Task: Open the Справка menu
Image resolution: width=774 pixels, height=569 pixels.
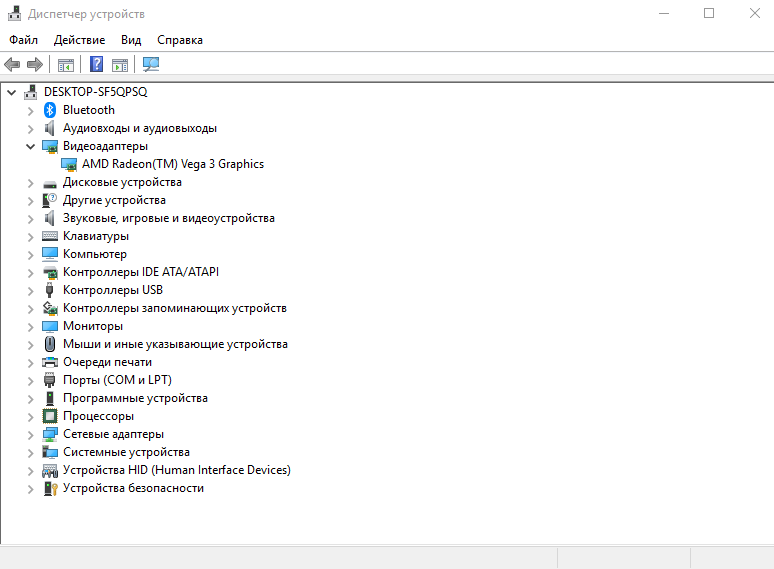Action: [180, 40]
